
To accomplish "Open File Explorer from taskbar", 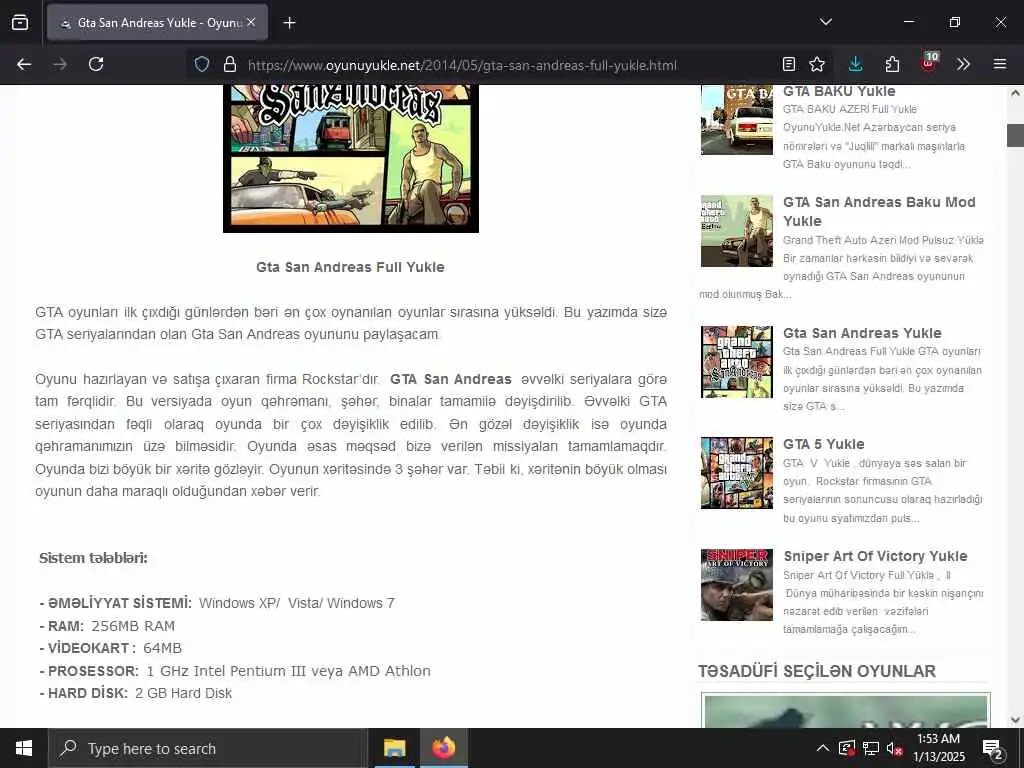I will 394,748.
